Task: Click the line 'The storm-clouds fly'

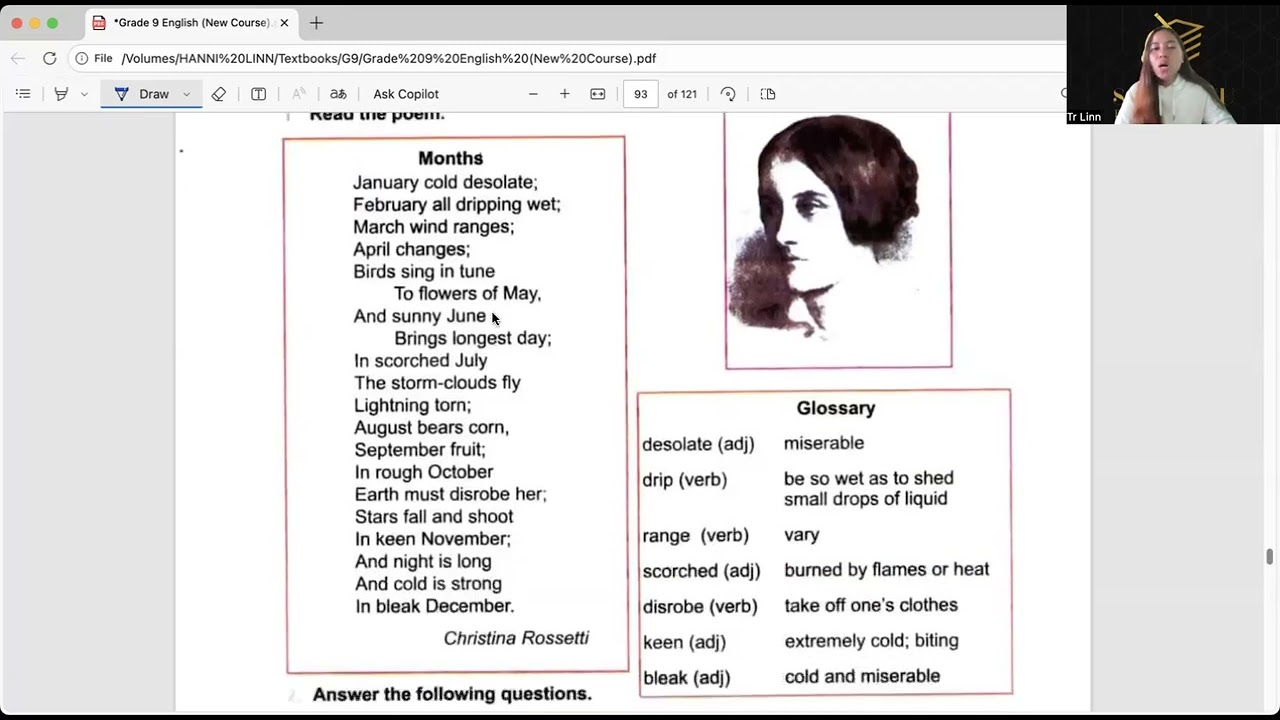Action: [437, 382]
